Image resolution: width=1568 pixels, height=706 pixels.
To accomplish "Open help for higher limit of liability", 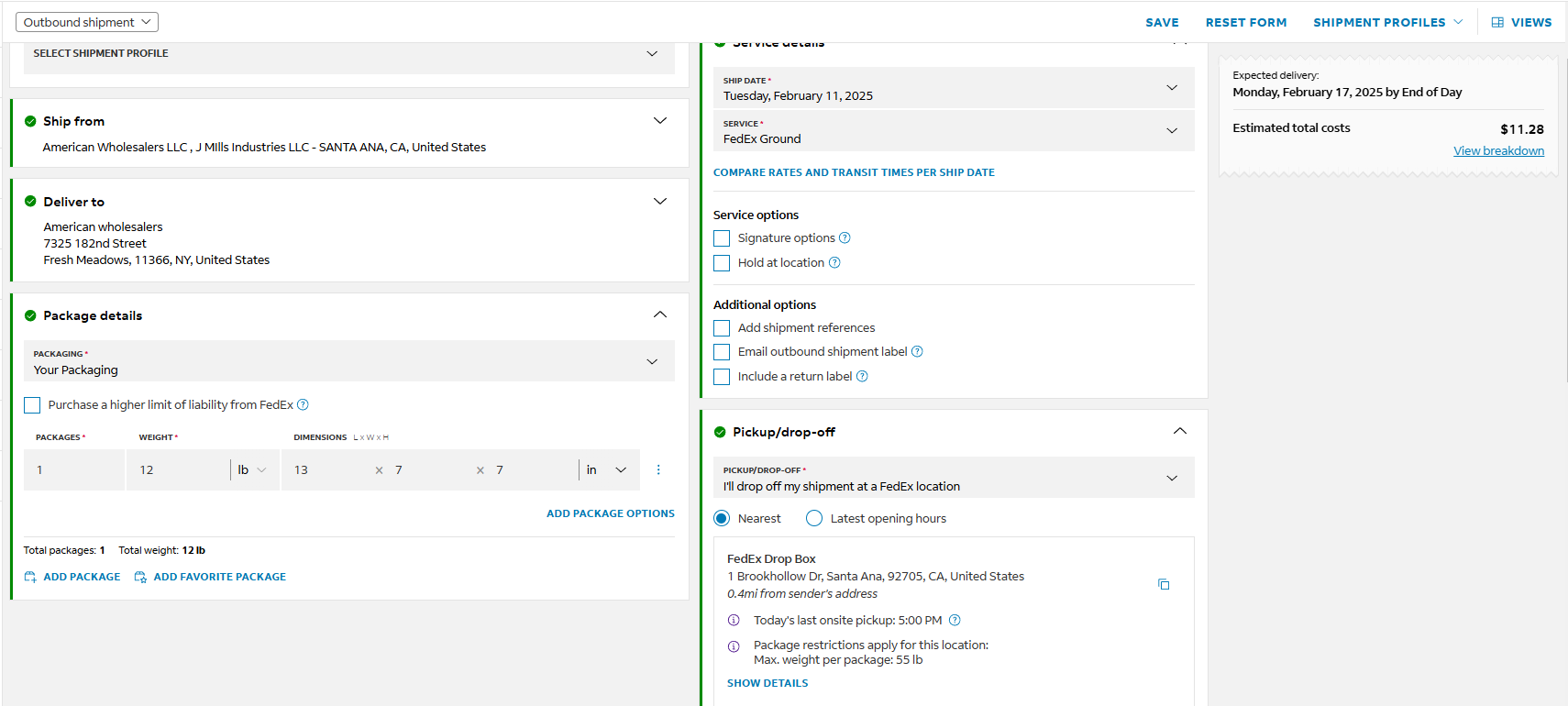I will (x=303, y=404).
